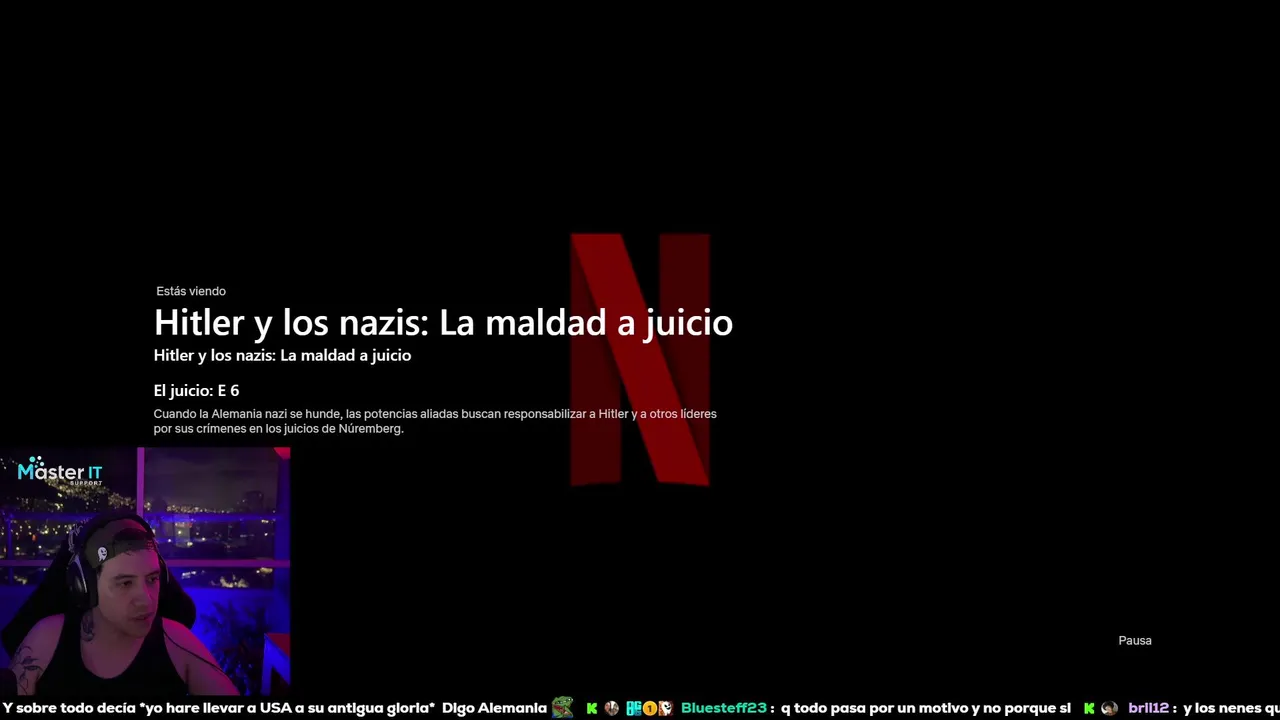The width and height of the screenshot is (1280, 720).
Task: Click the Kick icon before brli12
Action: click(1089, 708)
